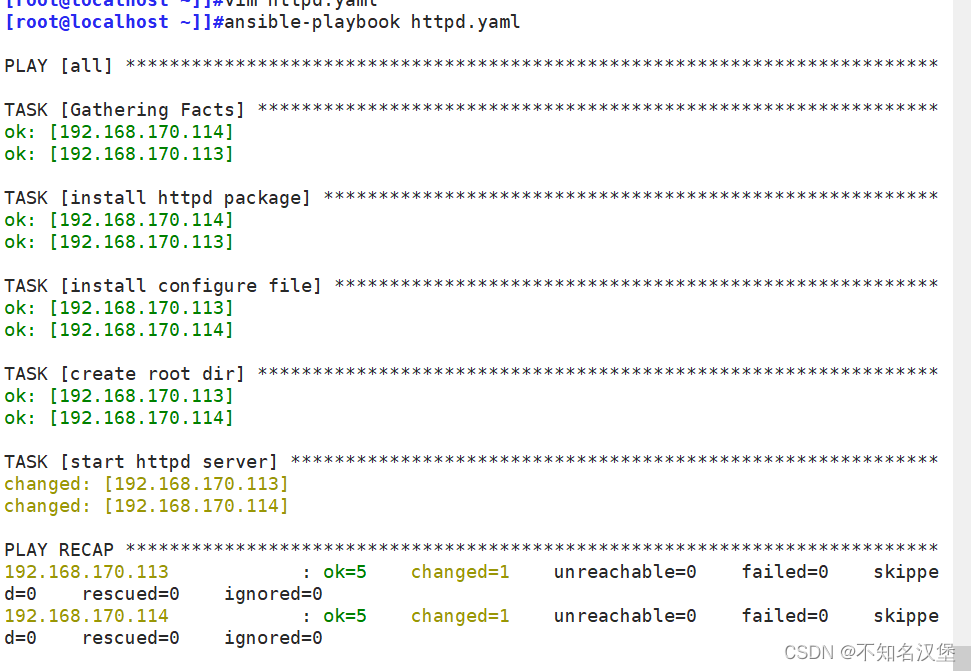
Task: Click ignored=0 below the 192.168.170.114 recap row
Action: point(273,638)
